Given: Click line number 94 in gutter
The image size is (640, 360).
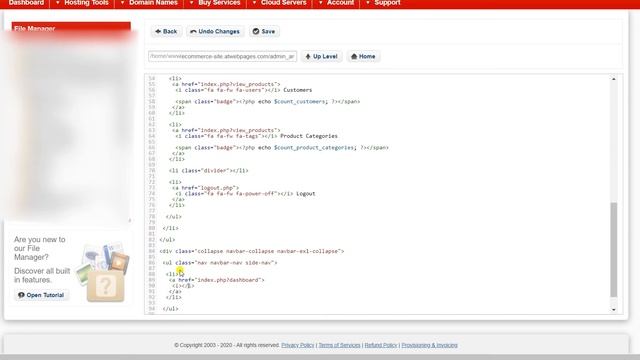Looking at the screenshot, I should [152, 309].
